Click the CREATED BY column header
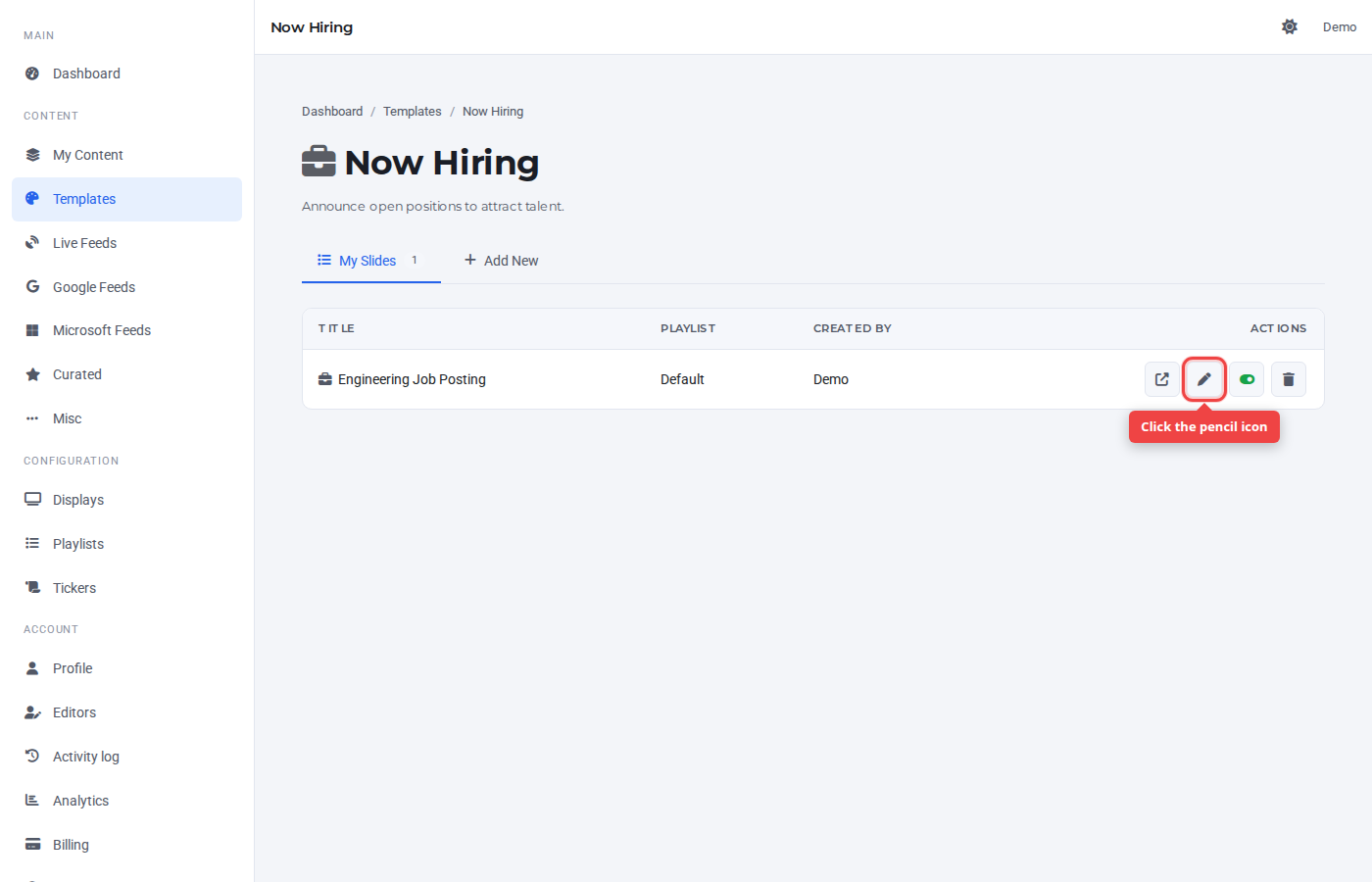Viewport: 1372px width, 882px height. pos(853,328)
